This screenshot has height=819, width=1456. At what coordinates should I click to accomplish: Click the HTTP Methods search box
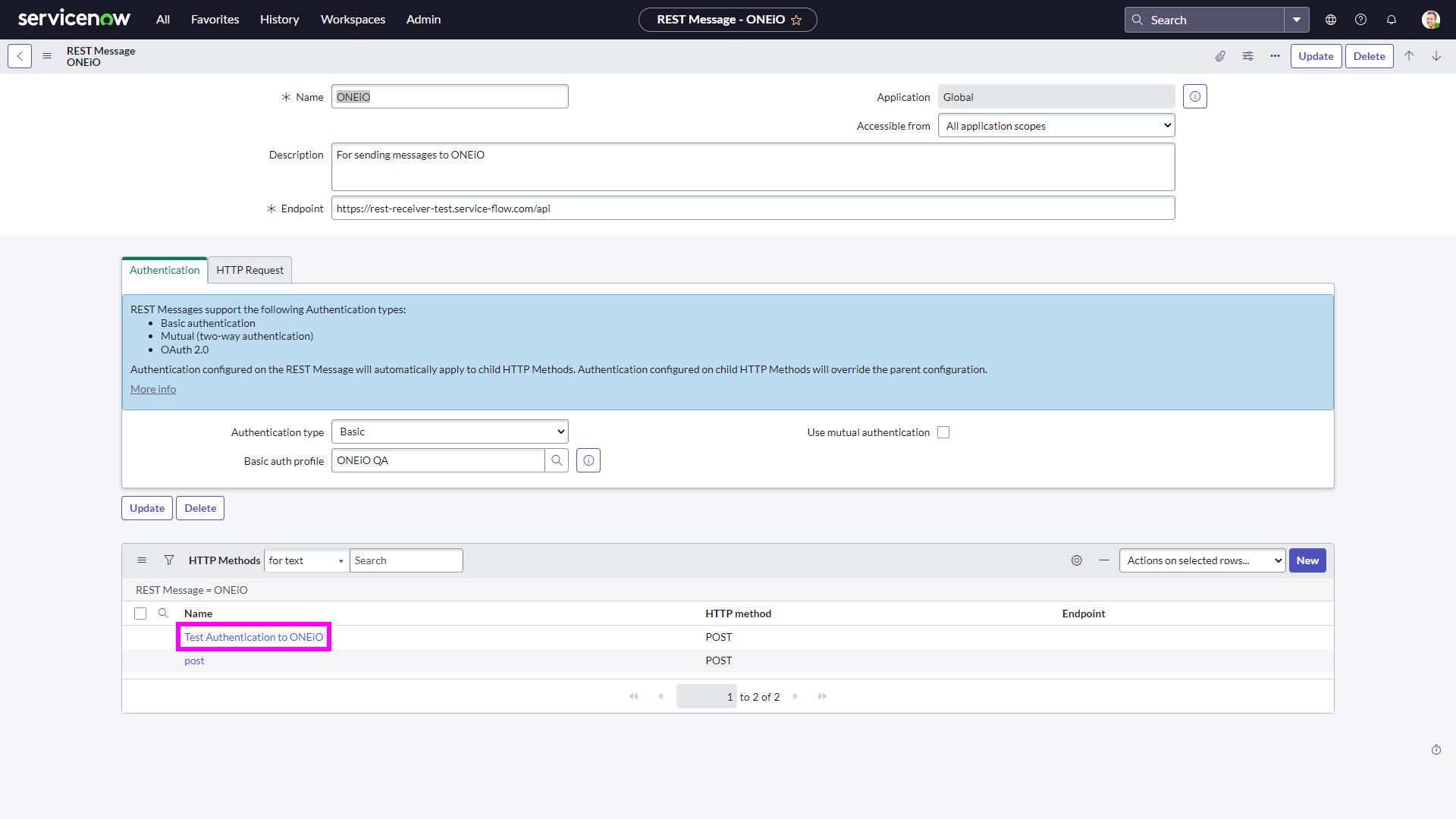(x=406, y=560)
